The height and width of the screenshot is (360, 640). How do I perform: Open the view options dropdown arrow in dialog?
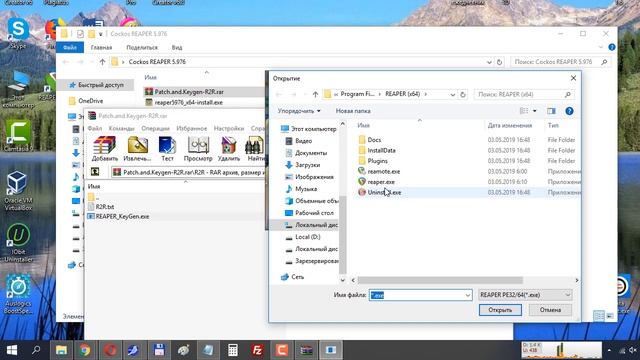pos(535,111)
